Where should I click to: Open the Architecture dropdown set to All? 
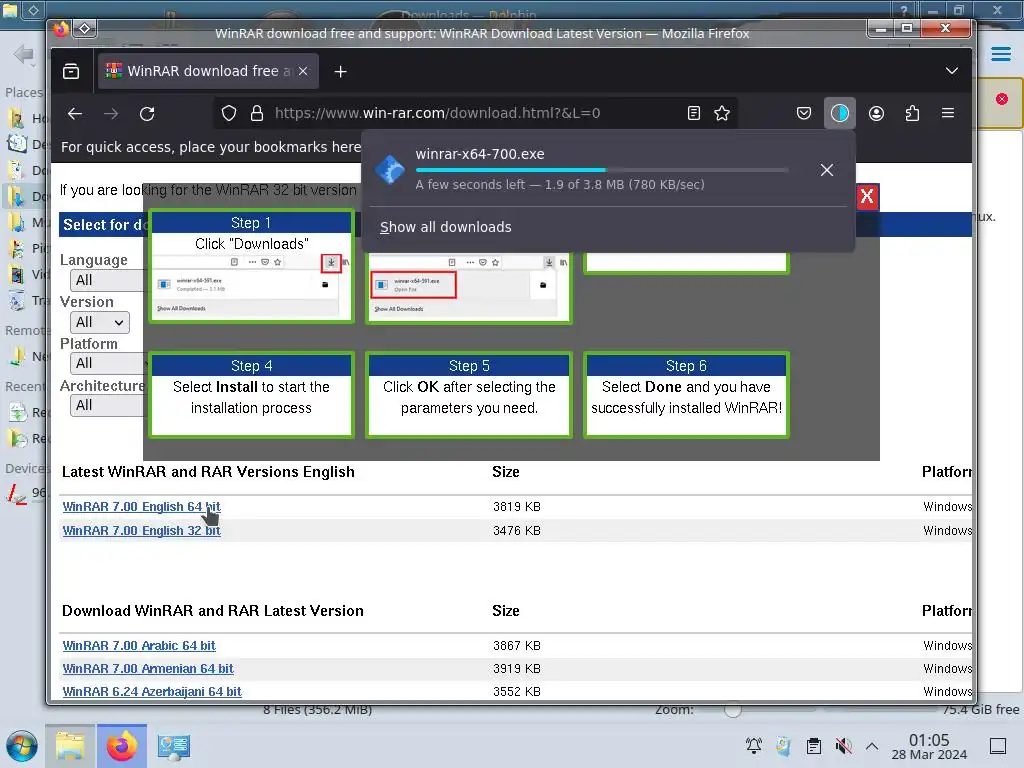(107, 405)
